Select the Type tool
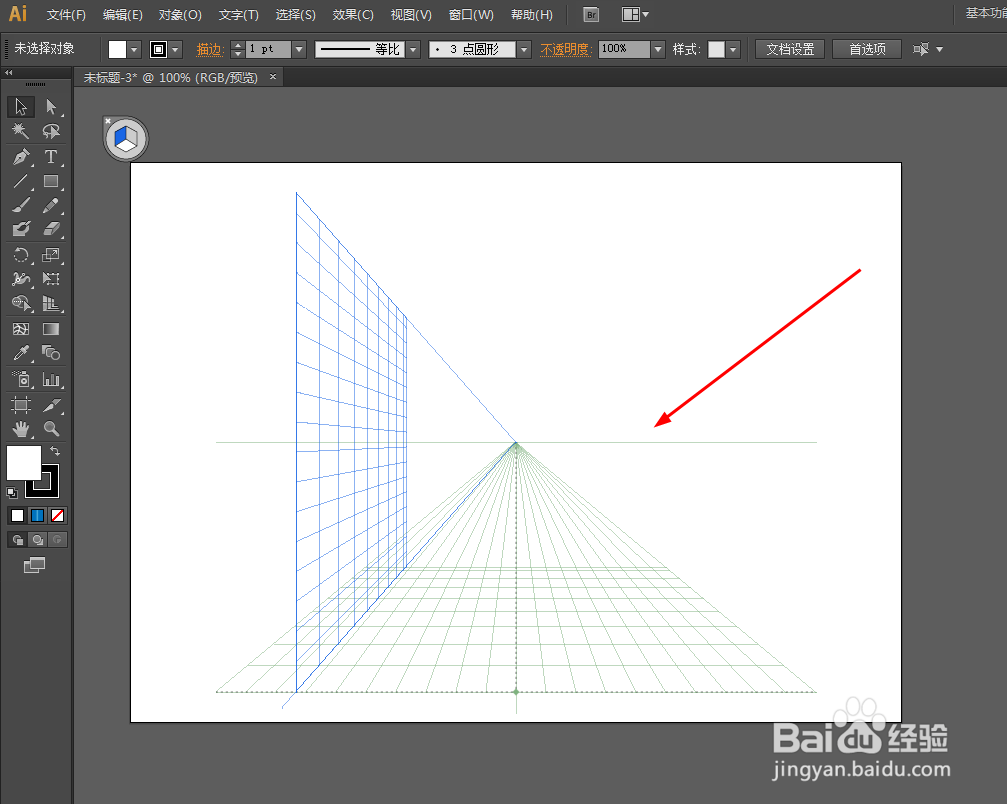 [x=51, y=157]
